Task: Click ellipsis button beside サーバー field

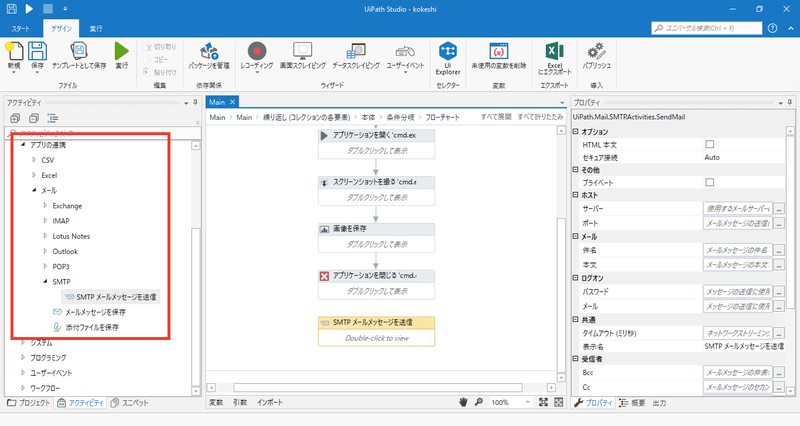Action: pos(779,209)
